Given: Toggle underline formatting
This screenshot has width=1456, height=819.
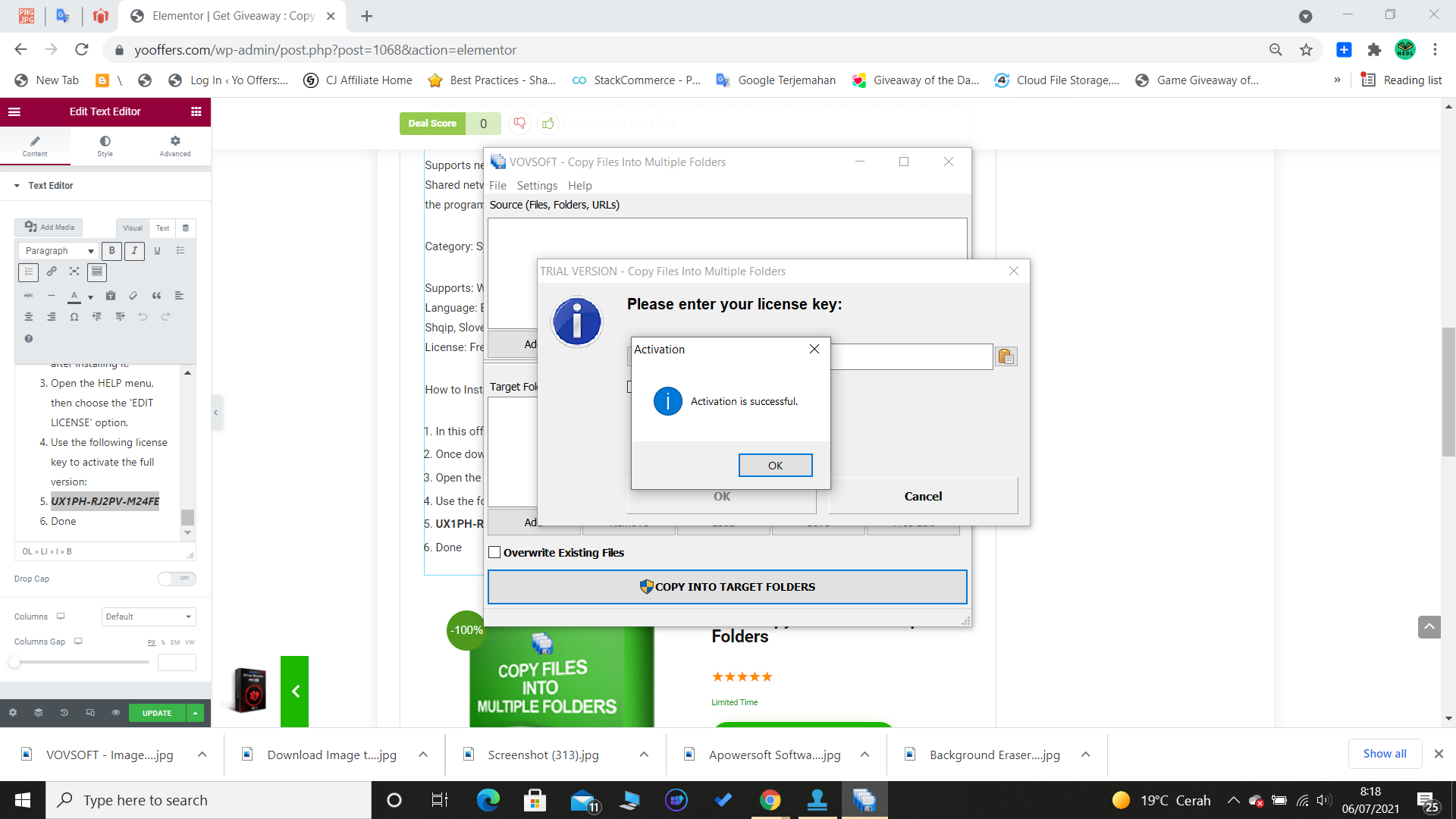Looking at the screenshot, I should [157, 251].
